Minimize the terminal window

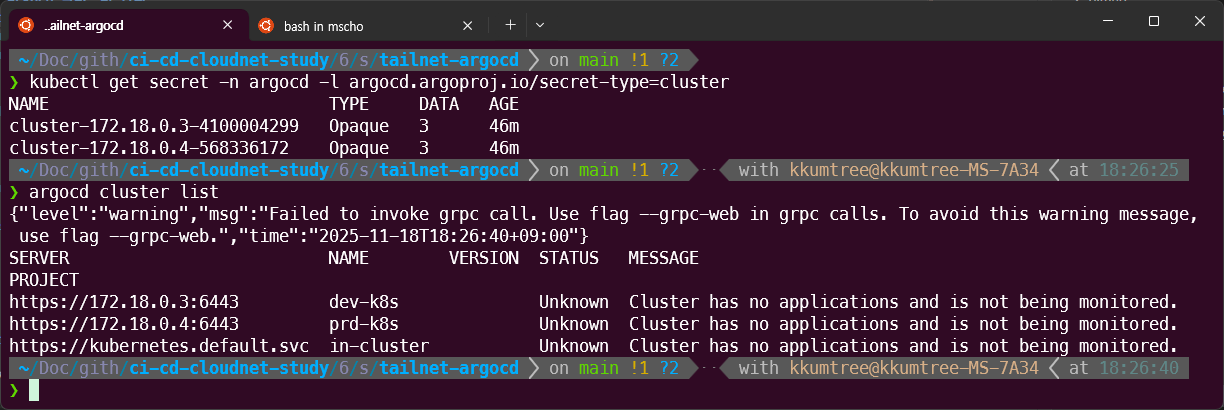coord(1108,20)
